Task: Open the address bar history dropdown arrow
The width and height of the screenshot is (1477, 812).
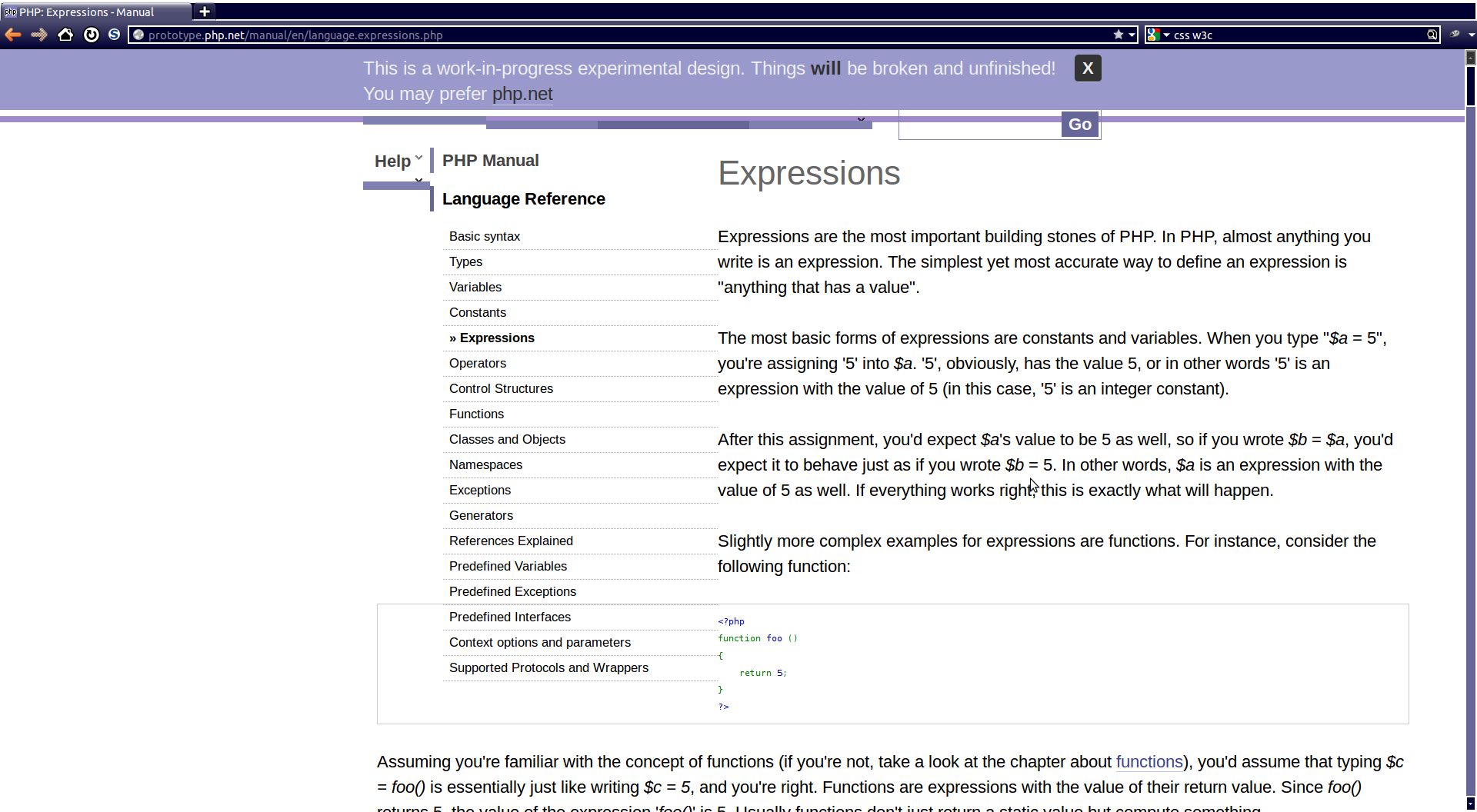Action: click(x=1132, y=35)
